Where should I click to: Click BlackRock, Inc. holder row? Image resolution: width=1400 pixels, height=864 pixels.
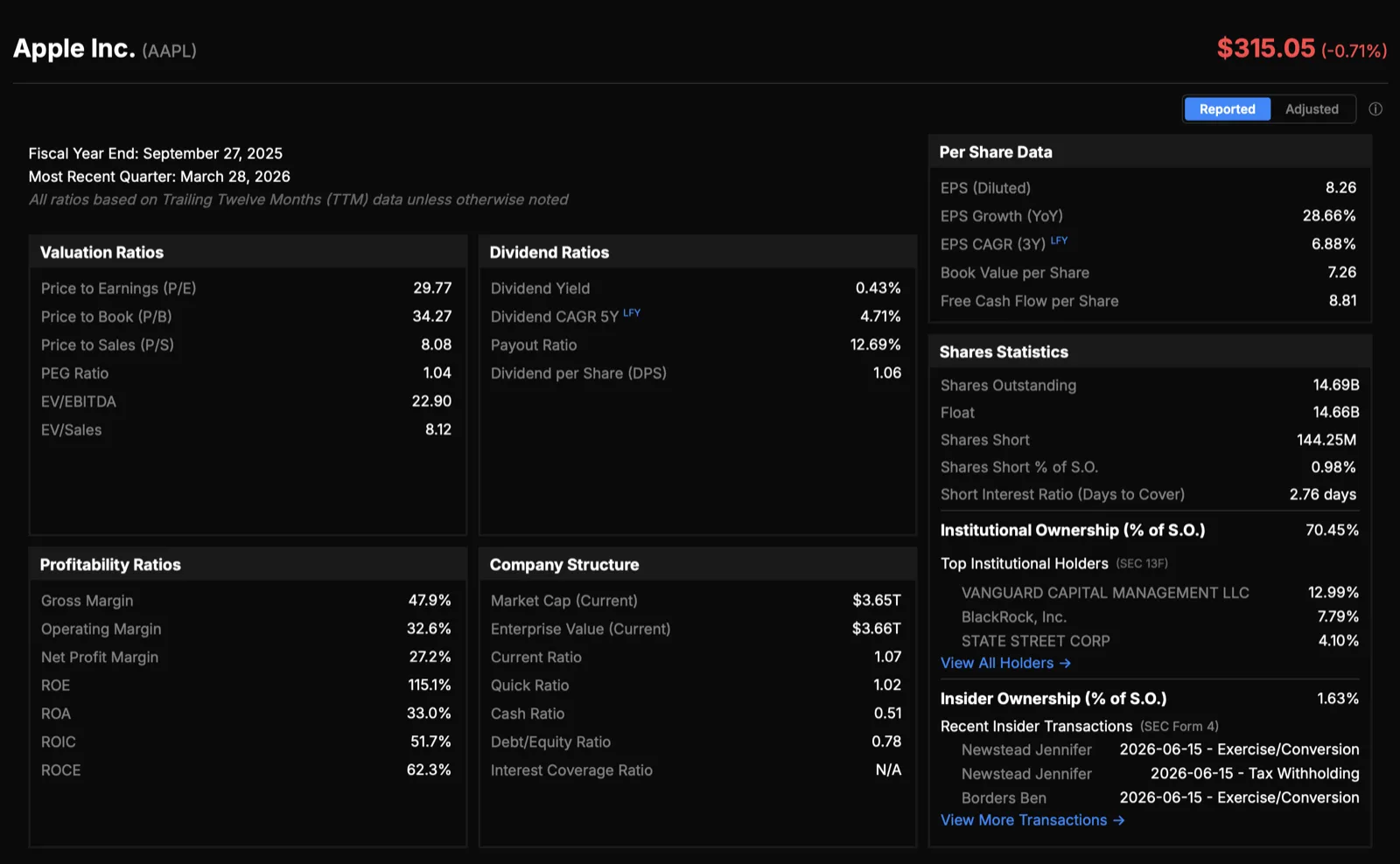pyautogui.click(x=1160, y=617)
